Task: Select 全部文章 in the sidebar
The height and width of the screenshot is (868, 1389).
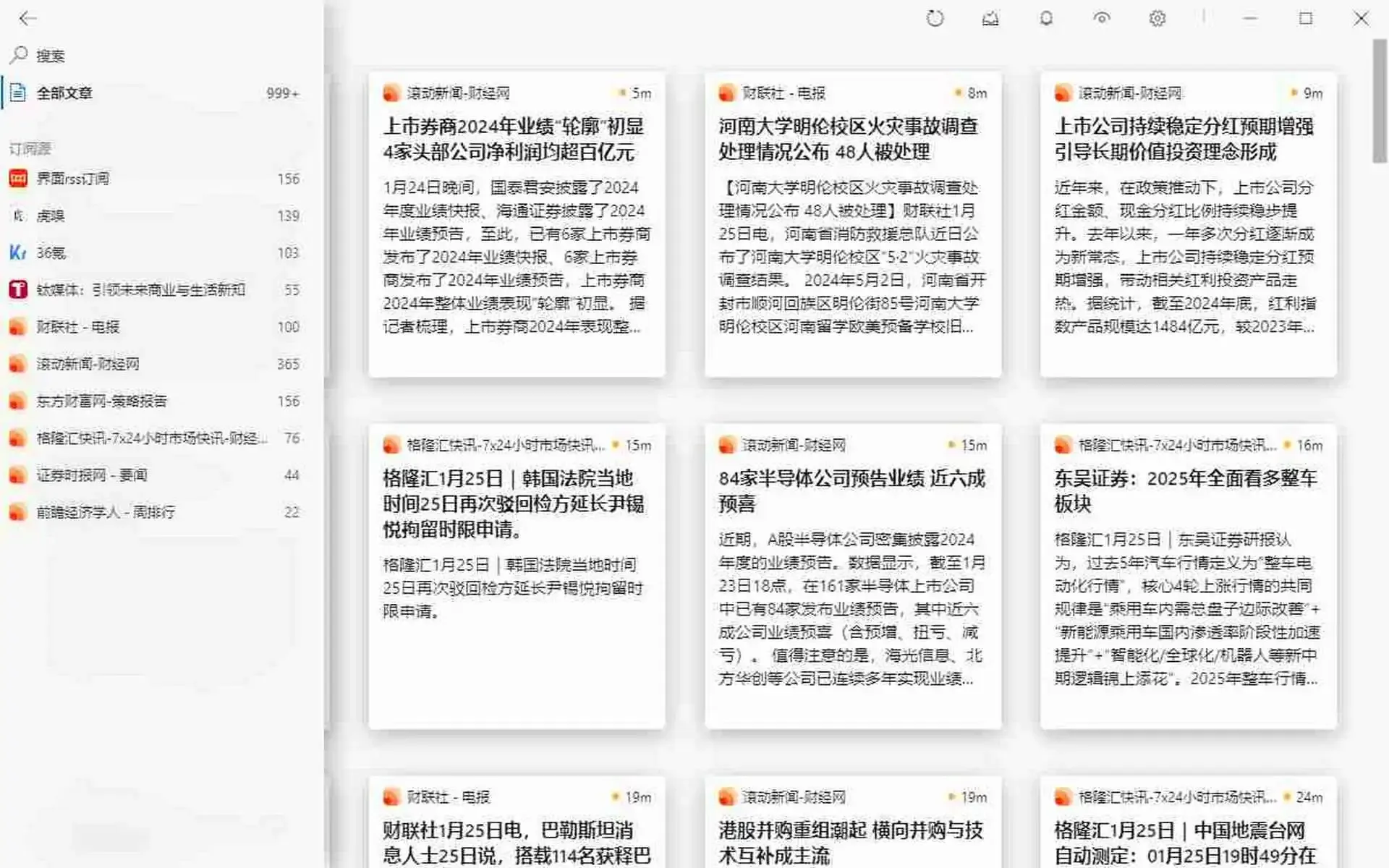Action: click(x=65, y=93)
